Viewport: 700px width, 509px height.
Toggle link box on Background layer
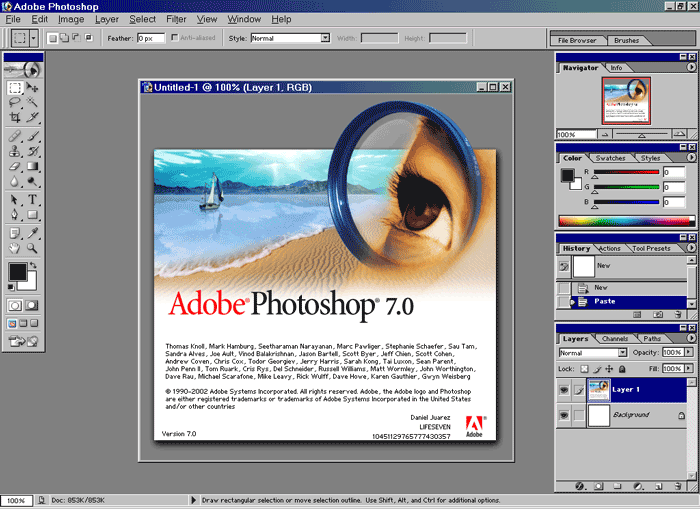[579, 415]
